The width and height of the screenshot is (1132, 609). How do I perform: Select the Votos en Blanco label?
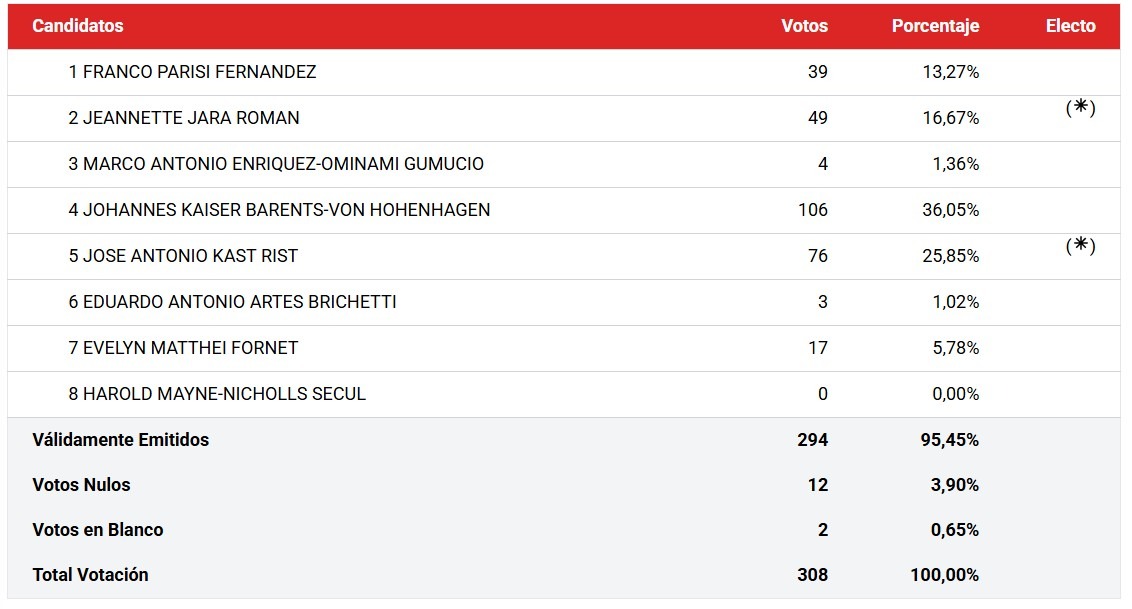[98, 530]
